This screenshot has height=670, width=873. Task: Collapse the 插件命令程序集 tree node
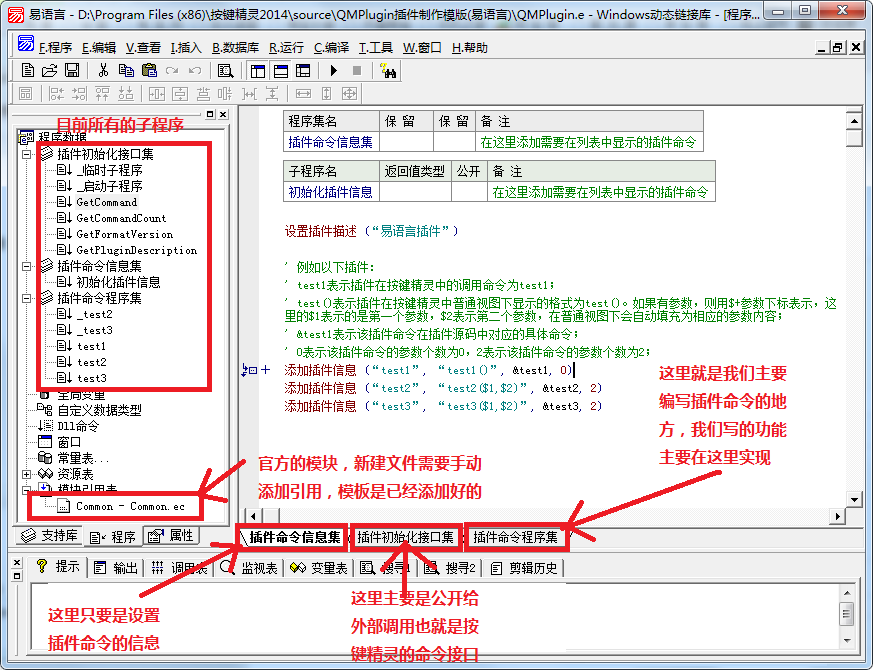point(27,298)
